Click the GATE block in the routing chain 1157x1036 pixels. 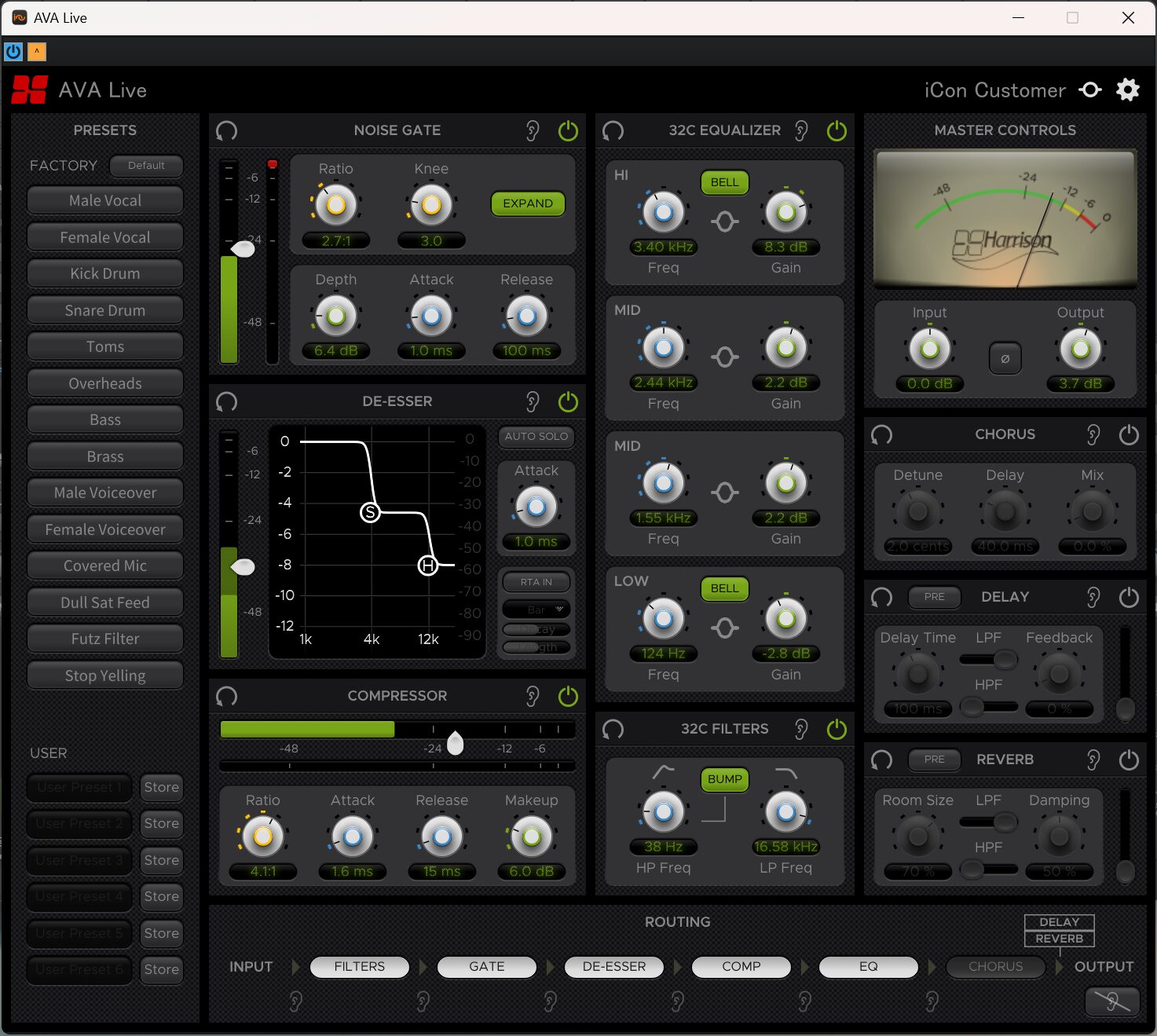click(487, 967)
